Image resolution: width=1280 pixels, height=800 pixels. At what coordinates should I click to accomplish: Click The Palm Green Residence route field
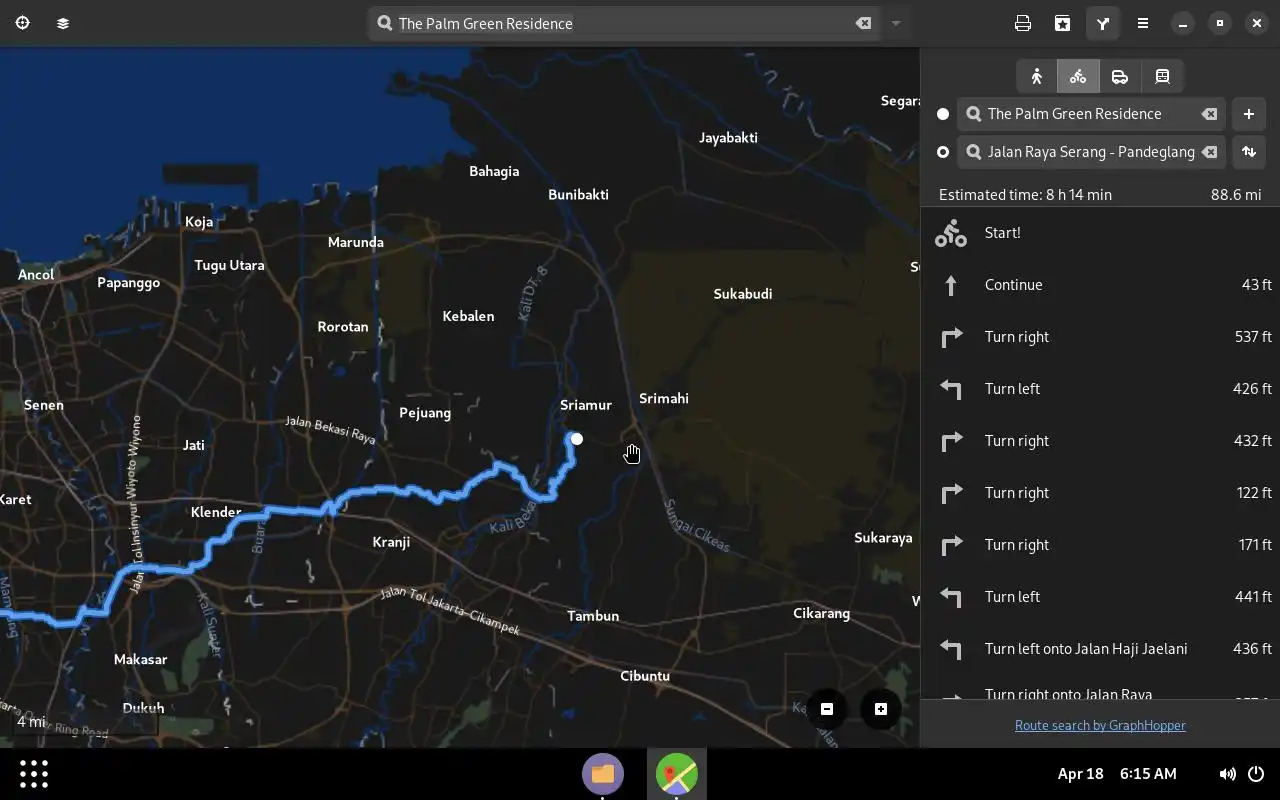1091,114
